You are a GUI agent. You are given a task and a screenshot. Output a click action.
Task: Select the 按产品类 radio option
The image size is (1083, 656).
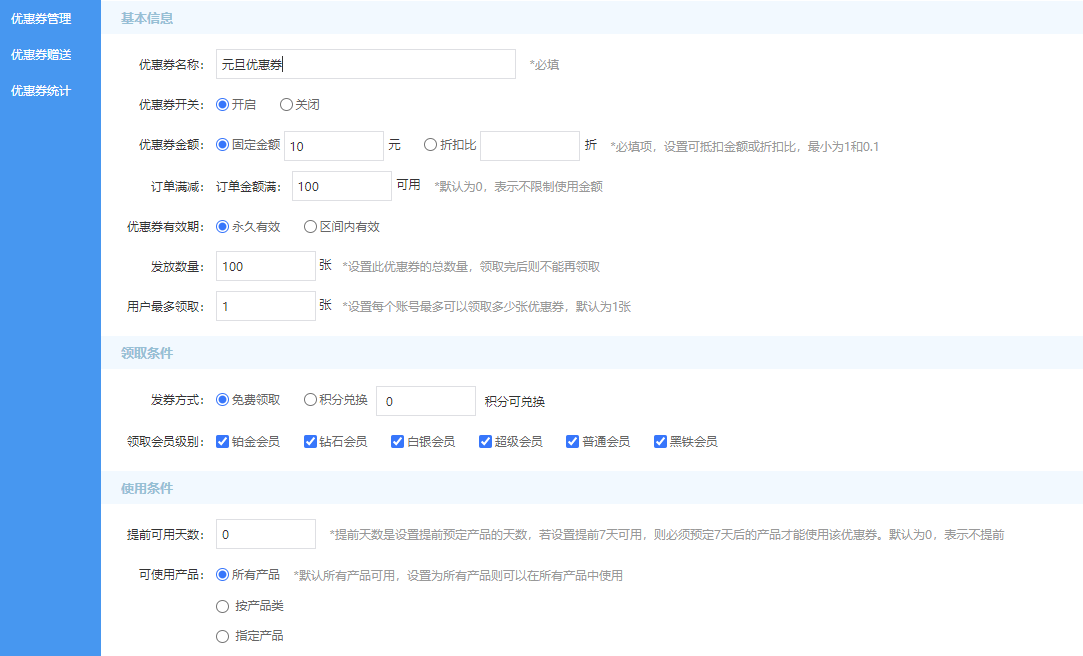222,606
